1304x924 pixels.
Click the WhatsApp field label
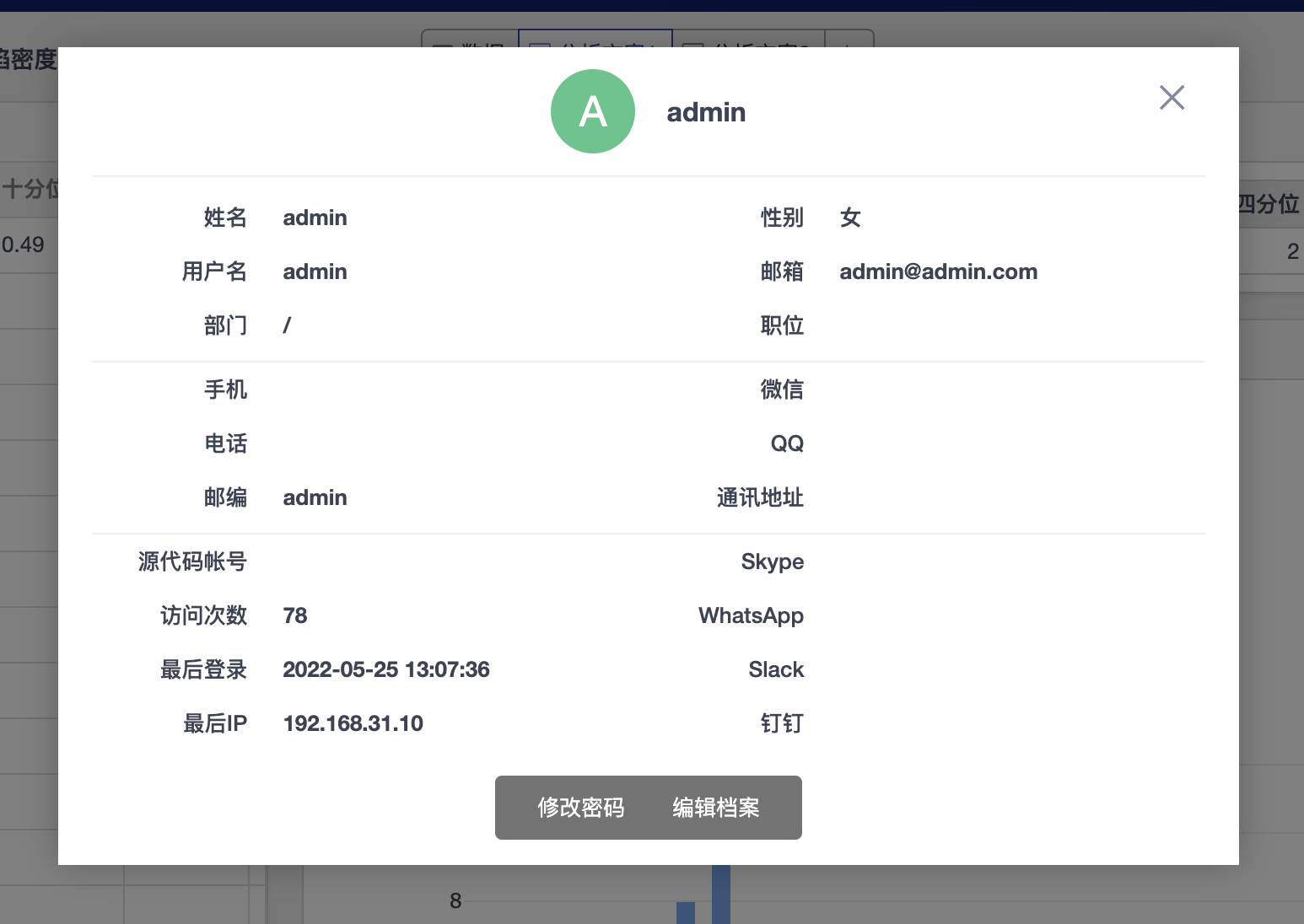tap(751, 615)
